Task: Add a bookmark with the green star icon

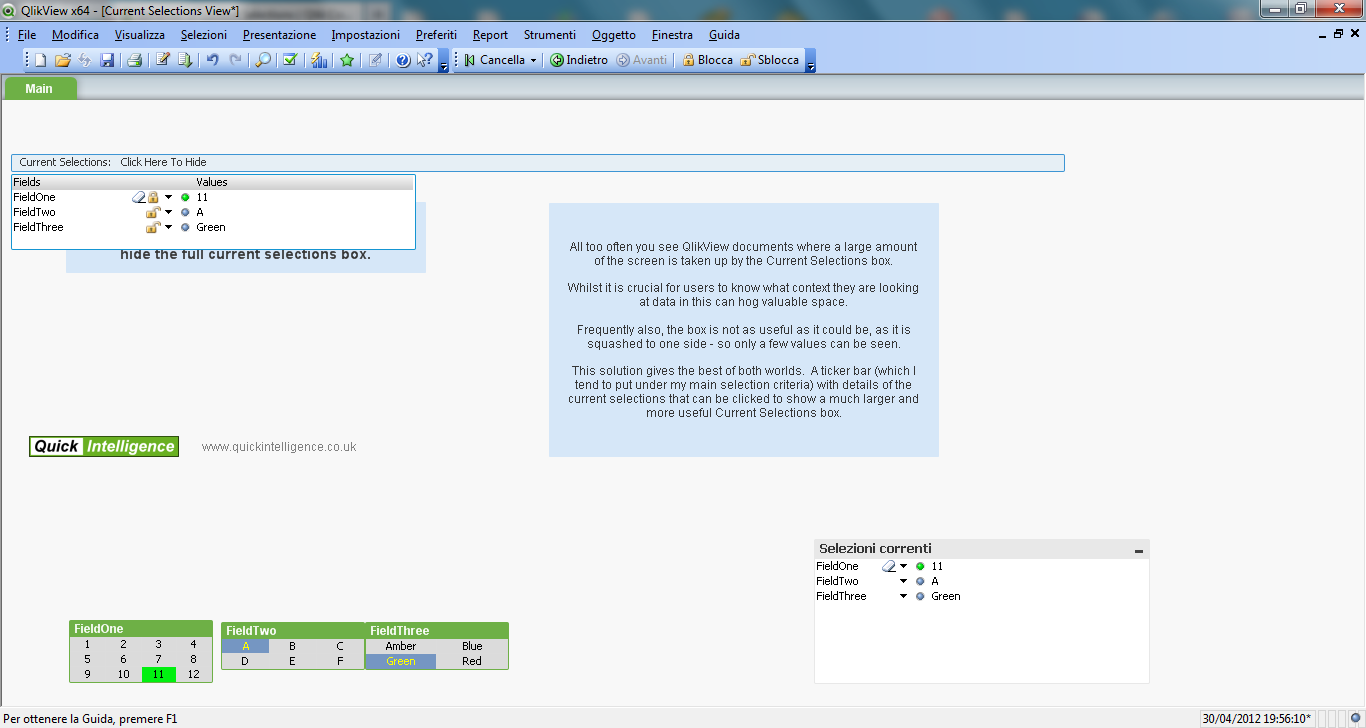Action: tap(347, 60)
